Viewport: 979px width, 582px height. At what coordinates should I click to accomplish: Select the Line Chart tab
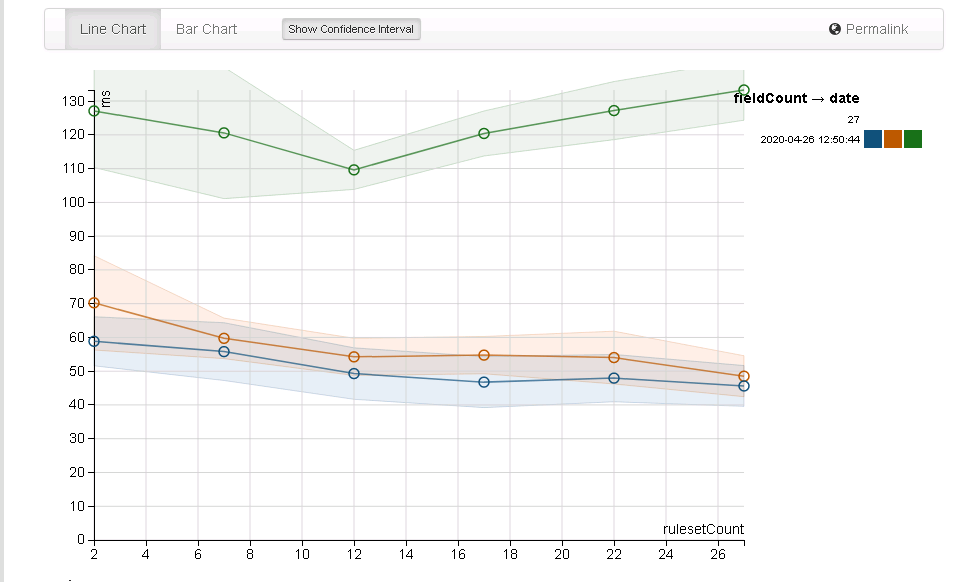pyautogui.click(x=112, y=29)
